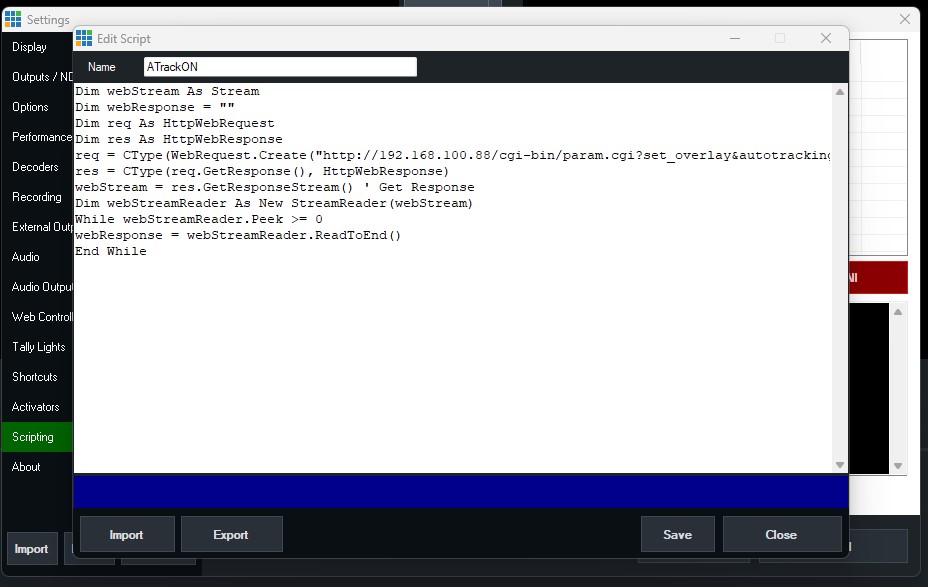The width and height of the screenshot is (928, 587).
Task: Click the Import button in Settings window
Action: (x=31, y=549)
